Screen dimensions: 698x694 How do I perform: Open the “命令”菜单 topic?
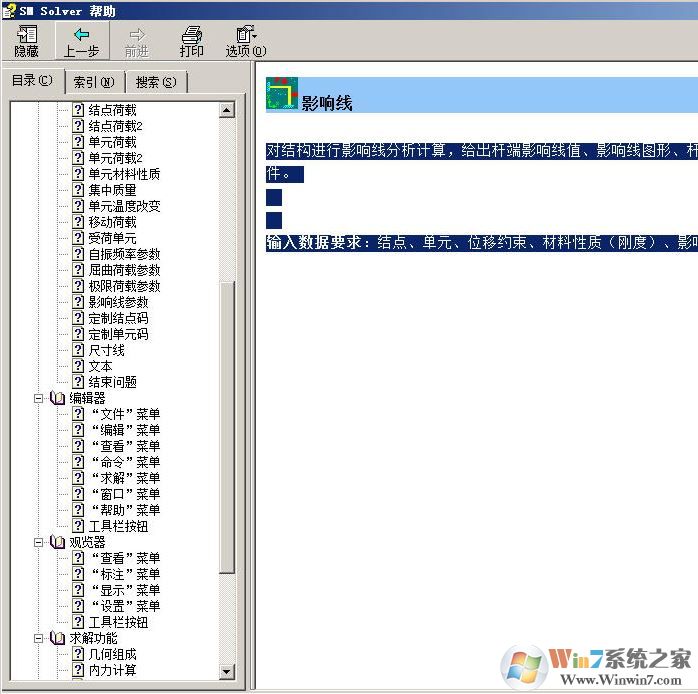point(126,463)
